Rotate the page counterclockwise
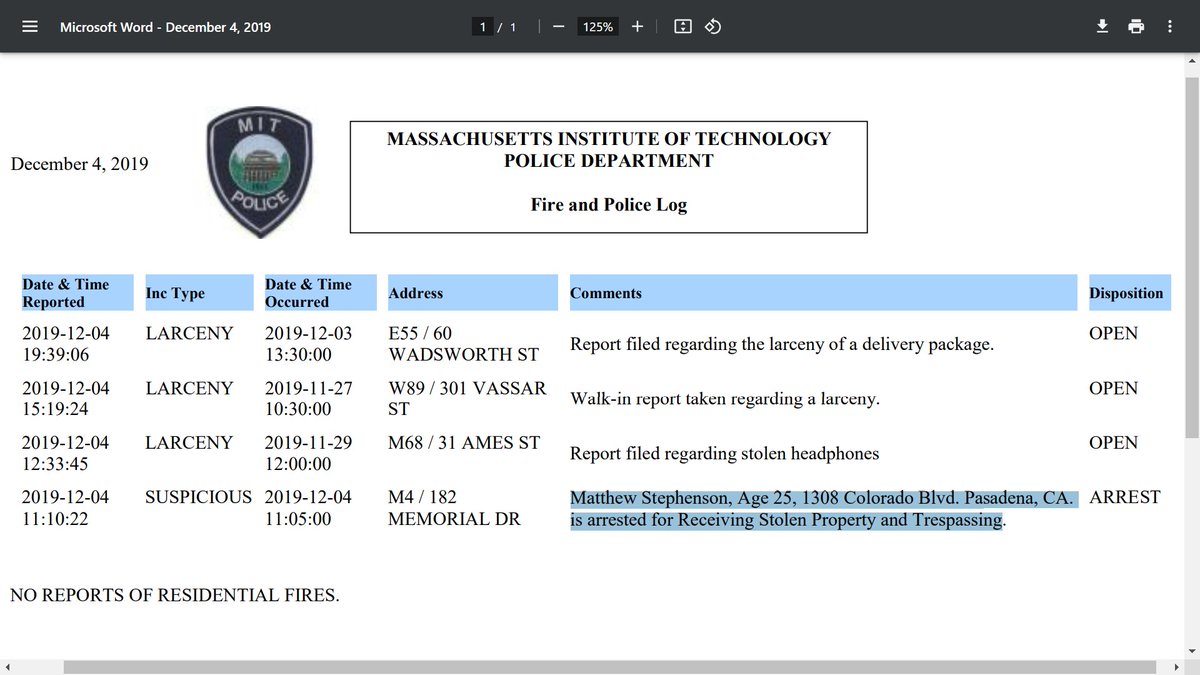1200x675 pixels. pyautogui.click(x=712, y=27)
